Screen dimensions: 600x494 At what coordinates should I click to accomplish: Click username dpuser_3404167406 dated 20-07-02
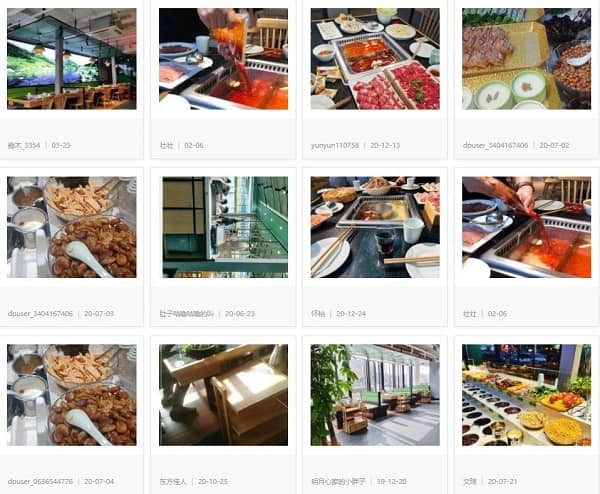(x=495, y=145)
